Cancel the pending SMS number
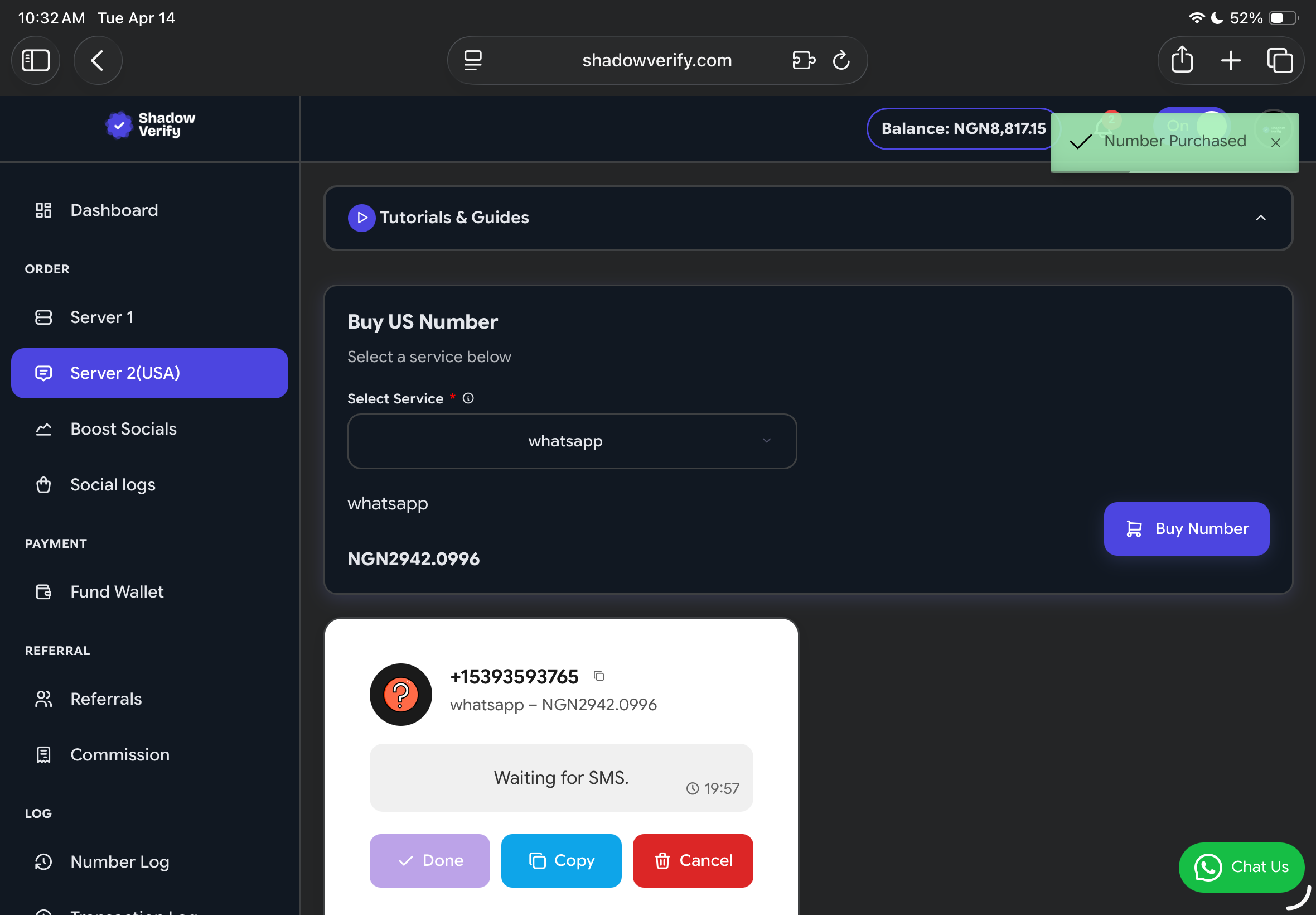This screenshot has width=1316, height=915. 692,860
